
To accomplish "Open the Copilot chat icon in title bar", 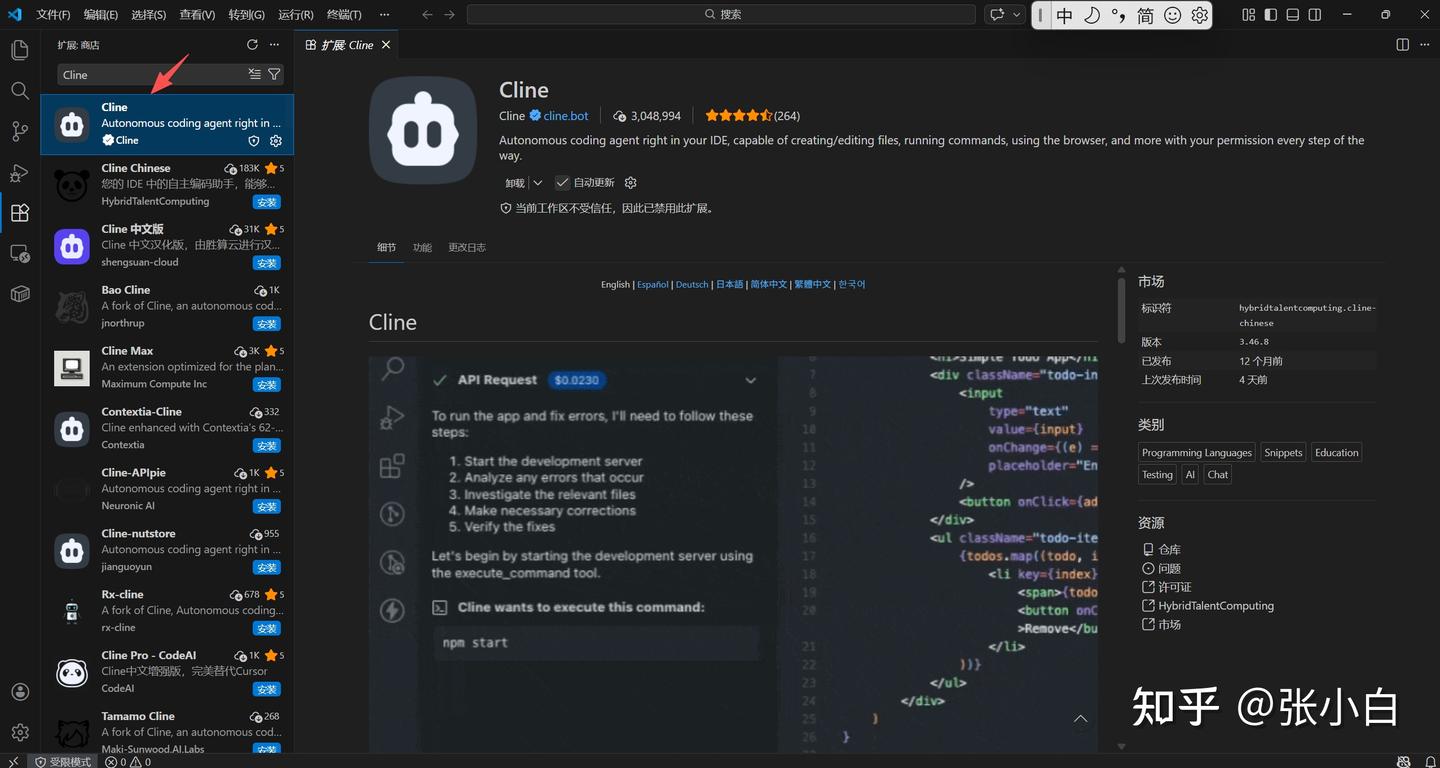I will click(997, 15).
